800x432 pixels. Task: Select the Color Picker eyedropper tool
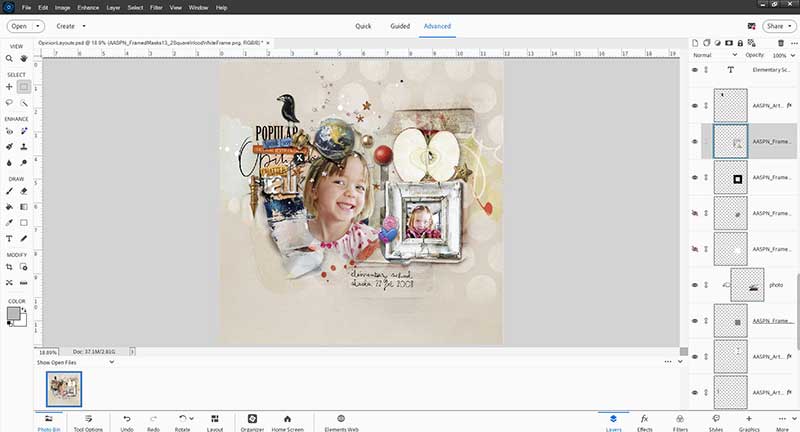click(9, 223)
